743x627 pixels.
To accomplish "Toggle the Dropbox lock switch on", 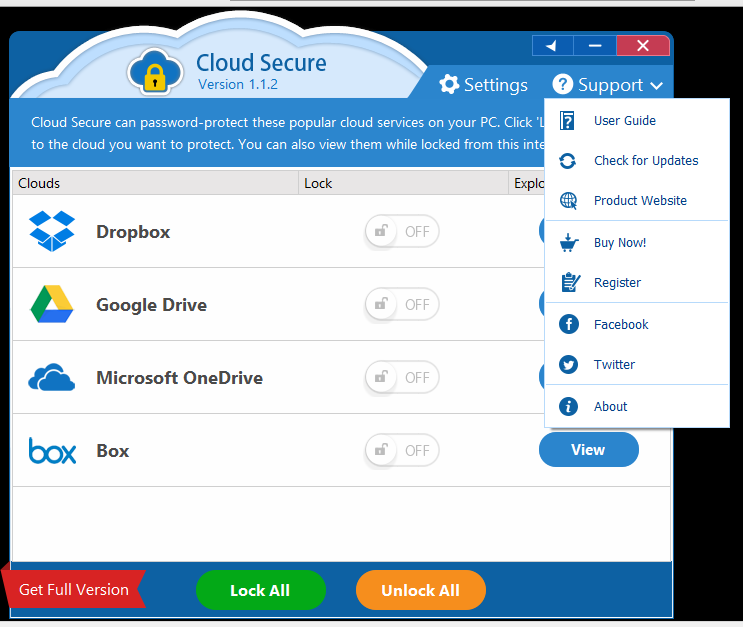I will point(402,231).
